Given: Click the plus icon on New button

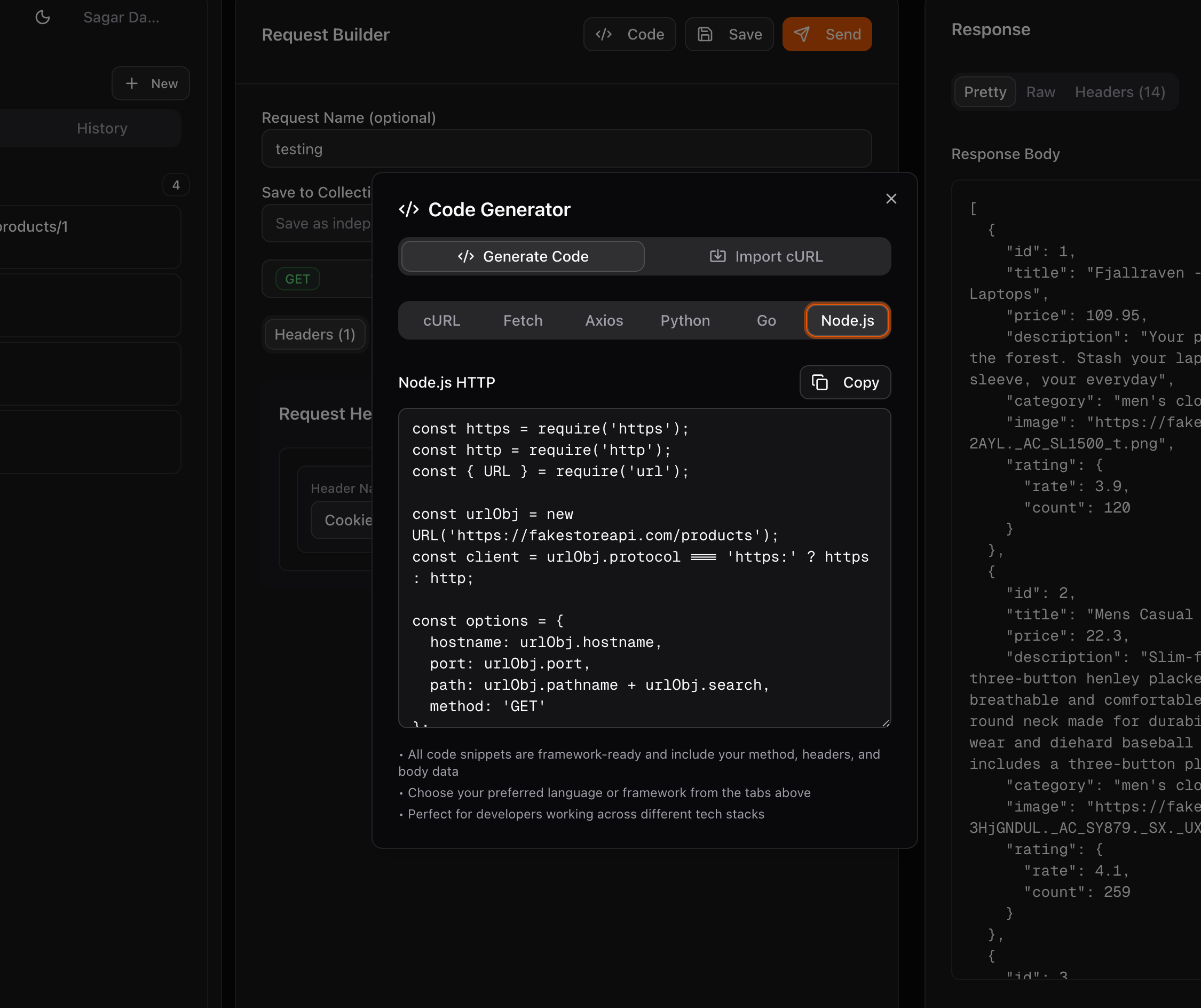Looking at the screenshot, I should (x=131, y=83).
